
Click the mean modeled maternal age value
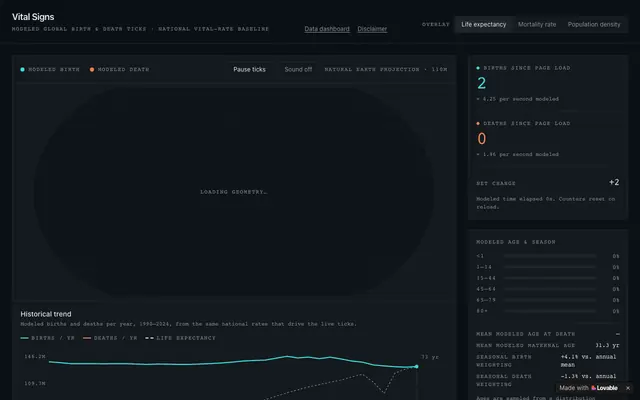tap(607, 345)
